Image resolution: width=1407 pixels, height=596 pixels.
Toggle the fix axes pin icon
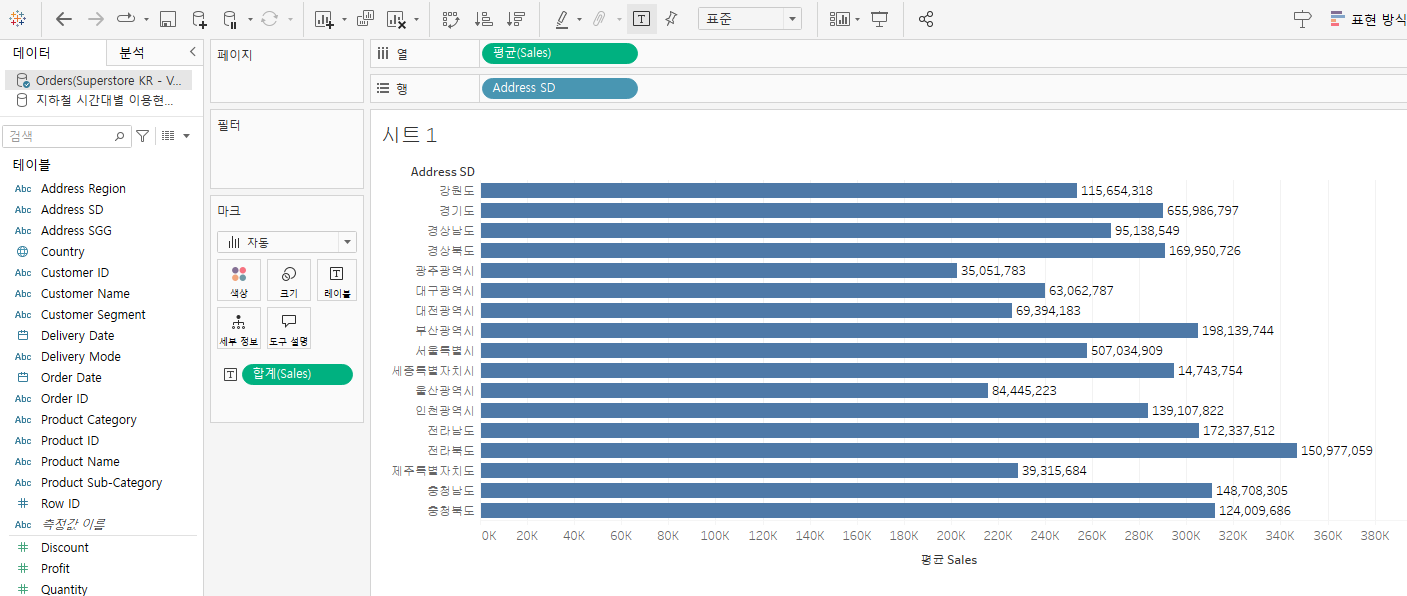pyautogui.click(x=671, y=19)
